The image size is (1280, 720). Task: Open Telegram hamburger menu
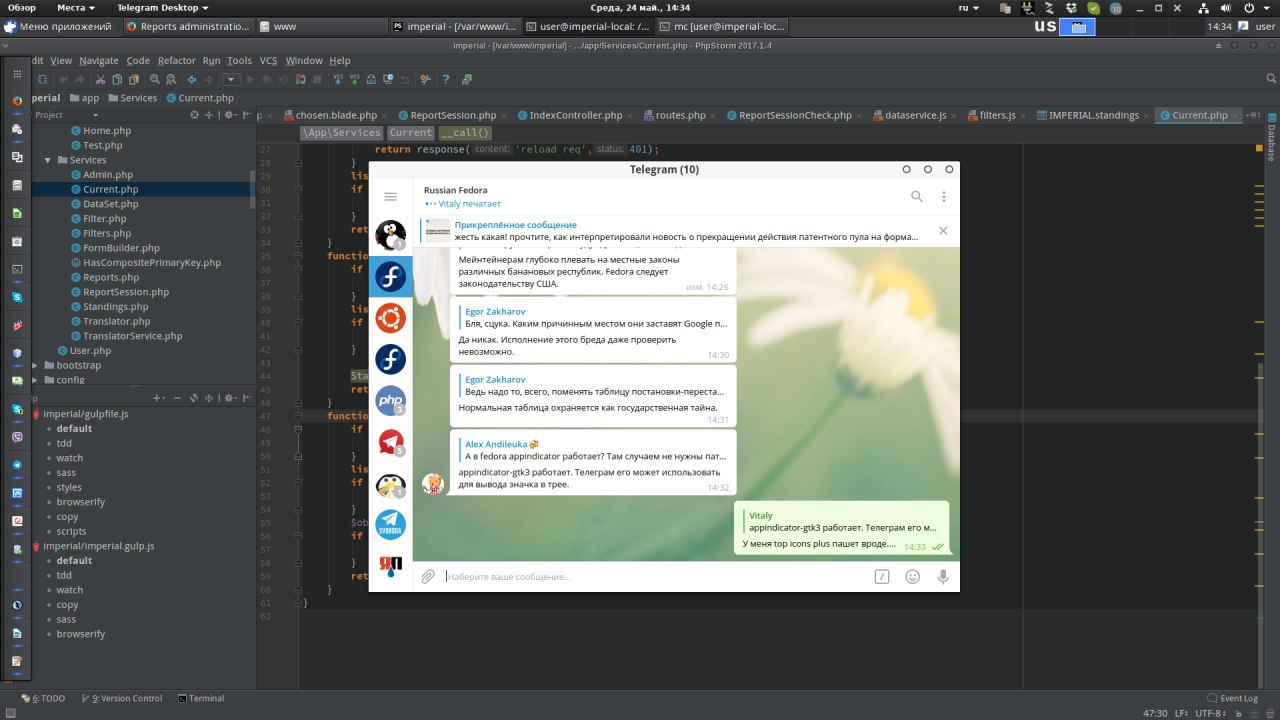coord(391,197)
